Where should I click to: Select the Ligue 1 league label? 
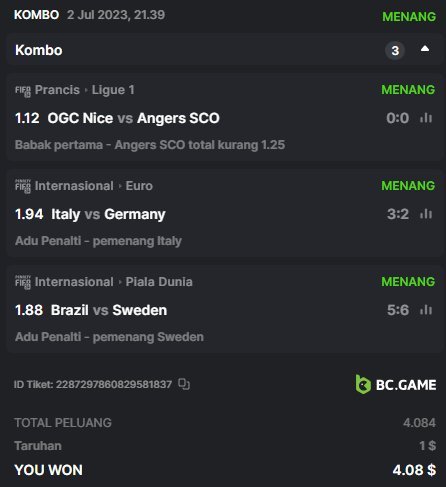(113, 90)
